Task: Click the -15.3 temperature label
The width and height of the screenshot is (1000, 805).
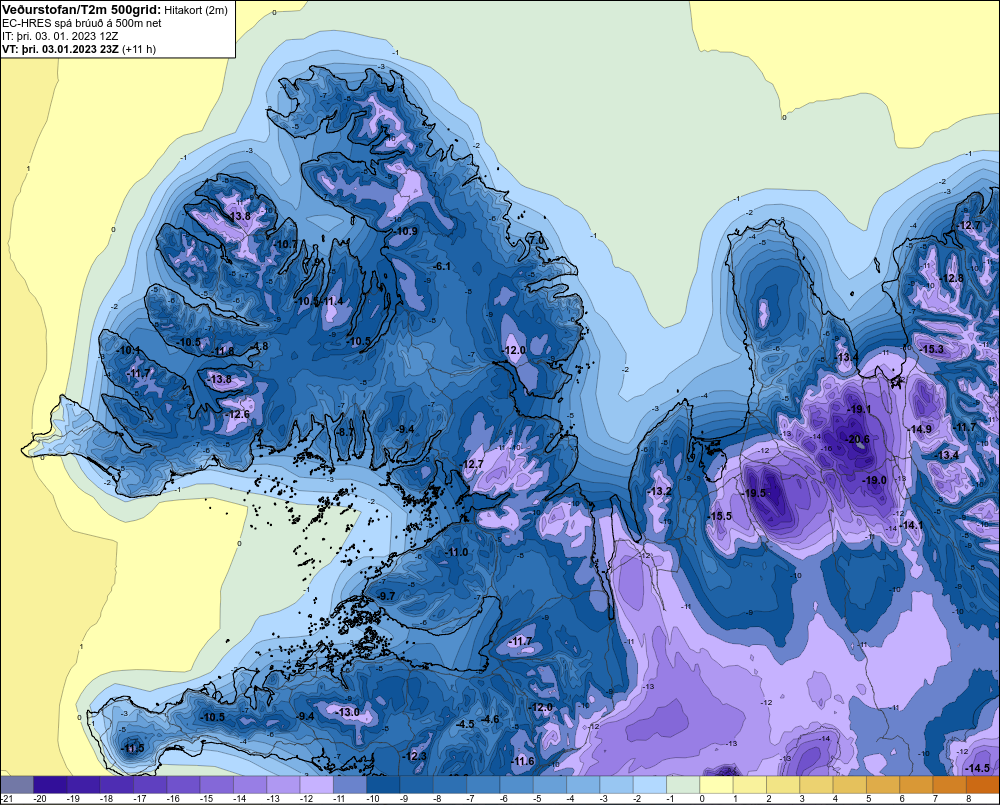Action: pos(932,349)
